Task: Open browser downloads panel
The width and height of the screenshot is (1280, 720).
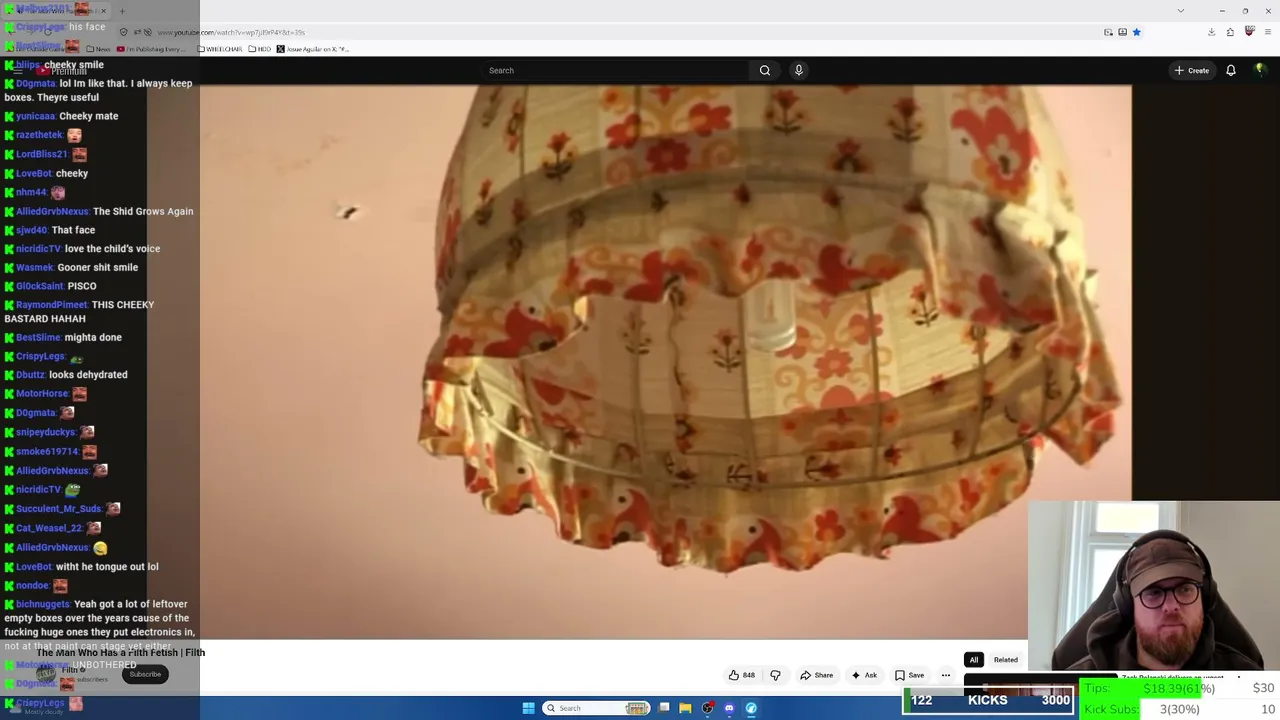Action: (x=1211, y=32)
